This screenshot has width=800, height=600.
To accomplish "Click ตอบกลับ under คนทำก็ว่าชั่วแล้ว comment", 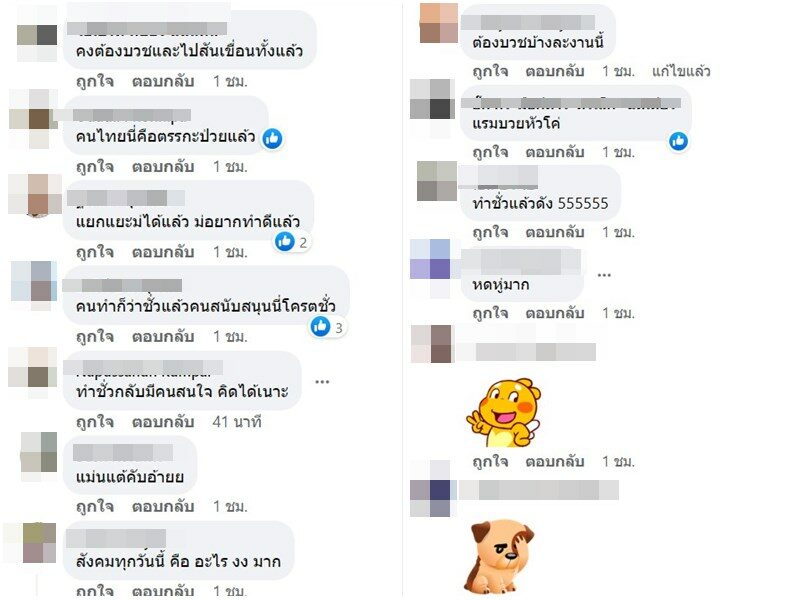I will 163,337.
